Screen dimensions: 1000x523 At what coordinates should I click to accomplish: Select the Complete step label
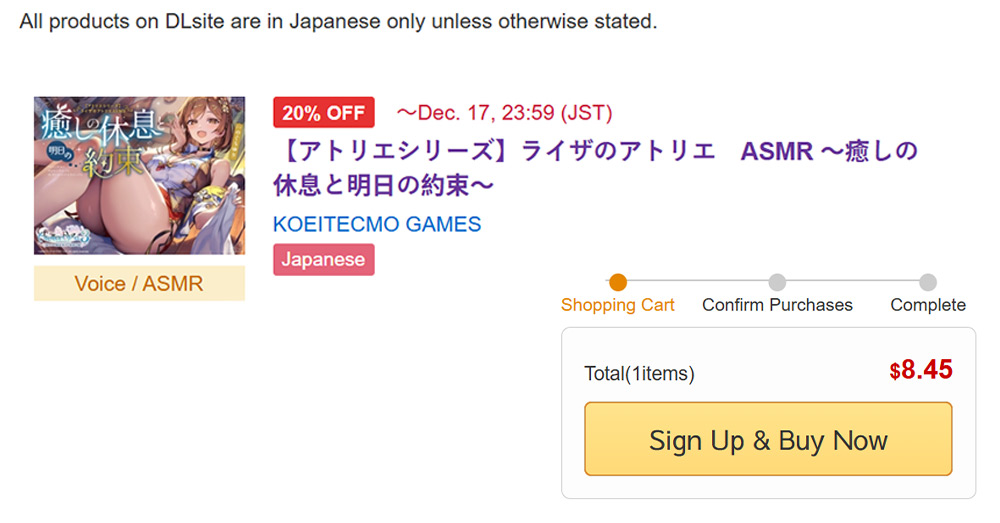point(928,305)
